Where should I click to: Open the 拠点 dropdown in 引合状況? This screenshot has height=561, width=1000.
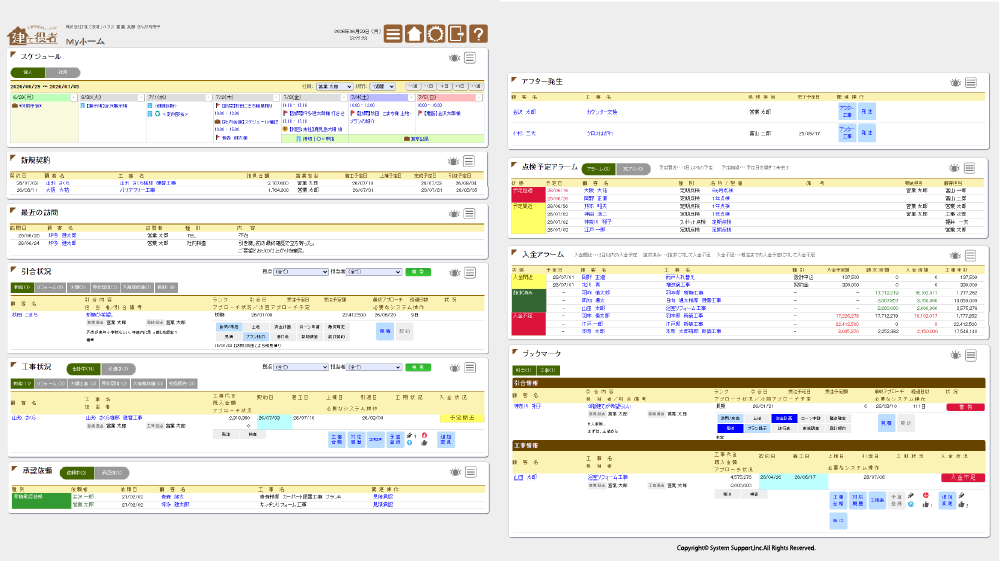(x=300, y=272)
